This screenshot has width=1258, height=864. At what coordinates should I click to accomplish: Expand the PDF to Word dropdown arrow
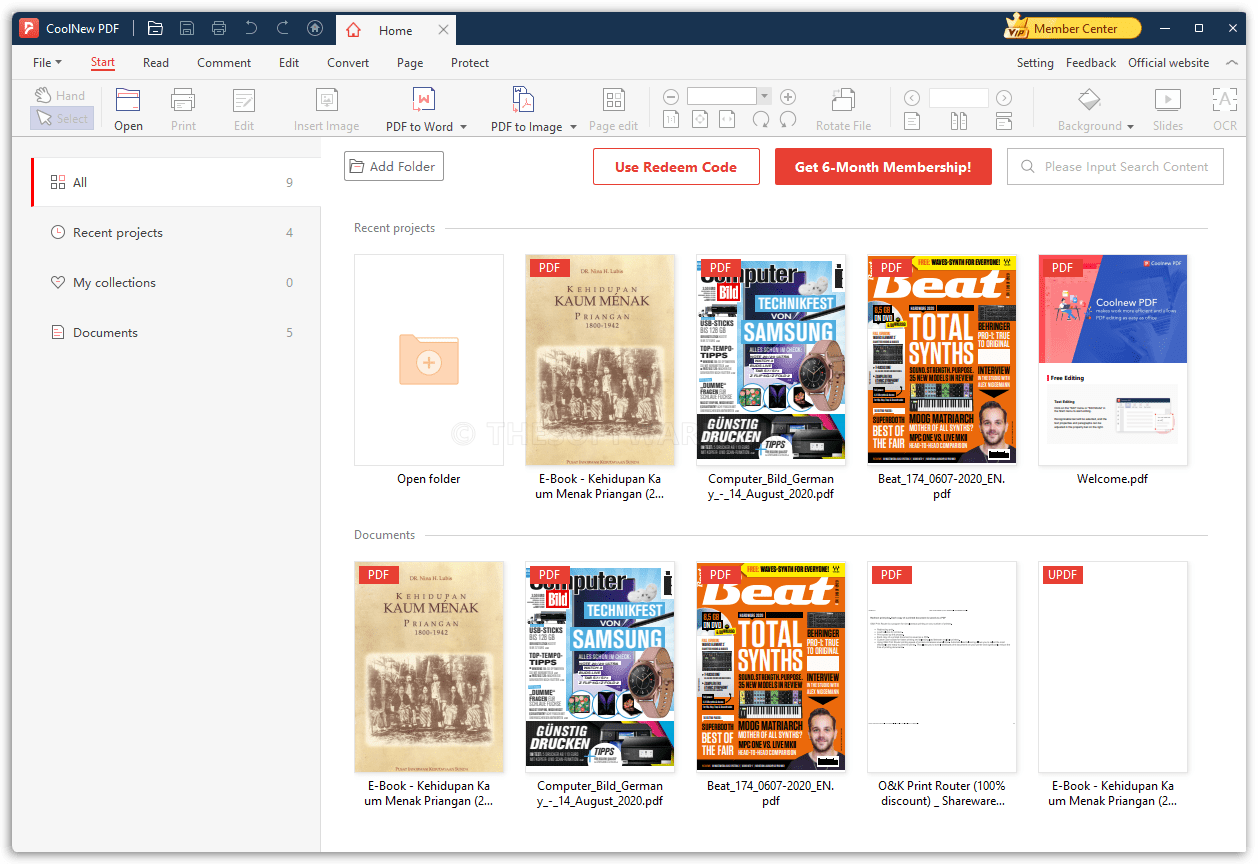(463, 127)
